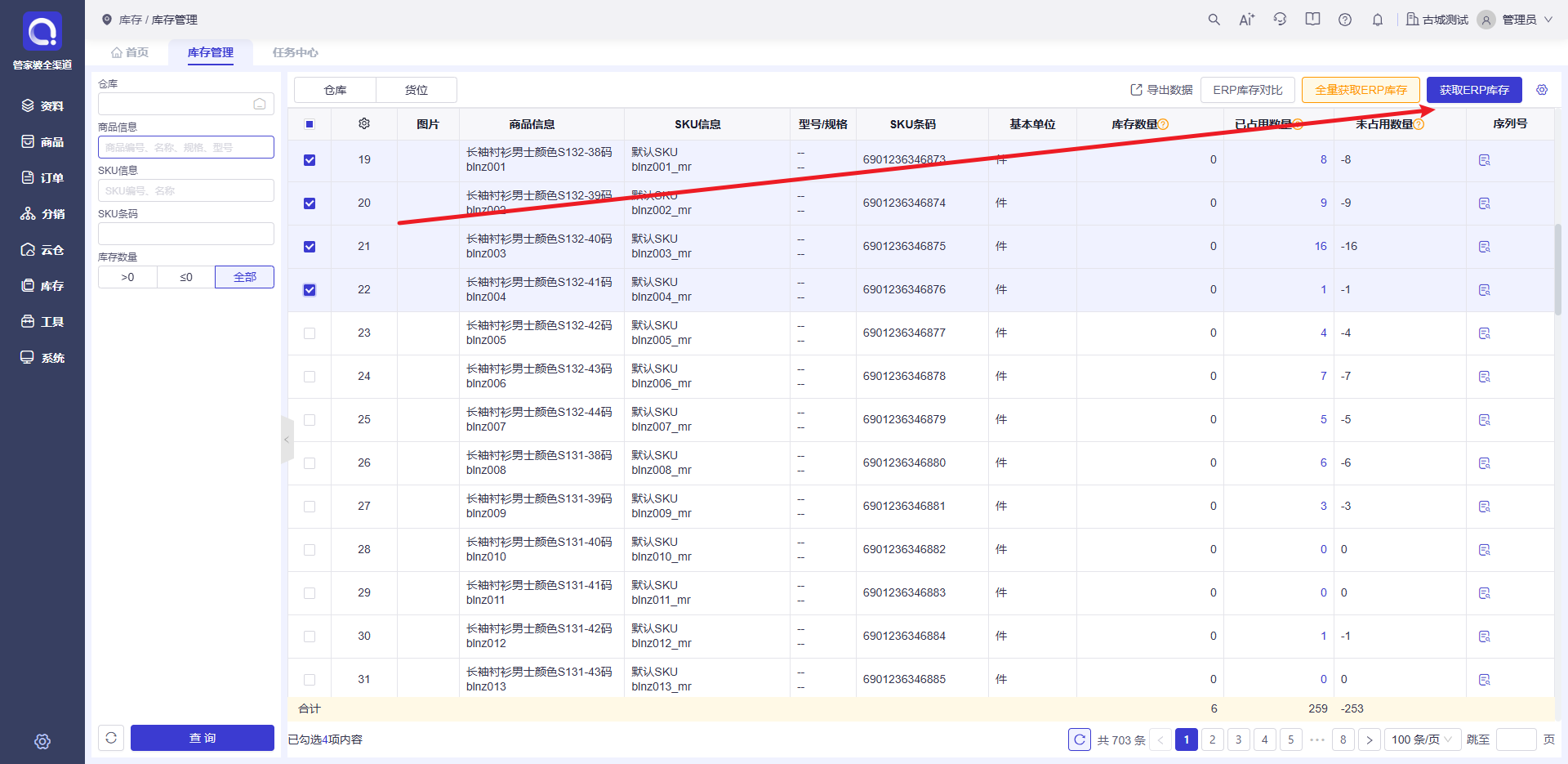Check the checkbox for row 27
The image size is (1568, 764).
tap(310, 507)
